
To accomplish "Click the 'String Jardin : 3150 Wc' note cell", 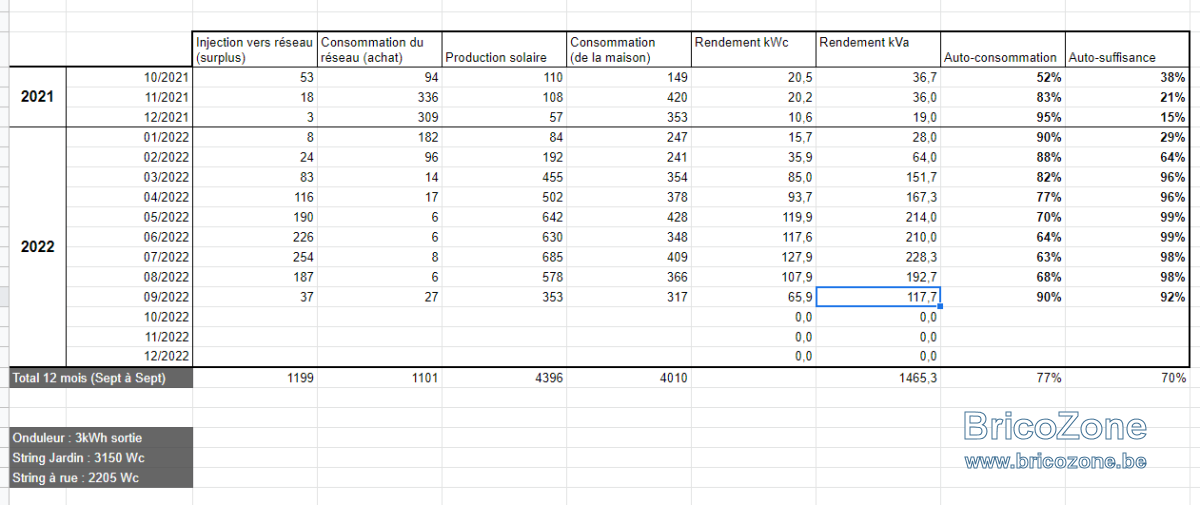I will point(101,458).
